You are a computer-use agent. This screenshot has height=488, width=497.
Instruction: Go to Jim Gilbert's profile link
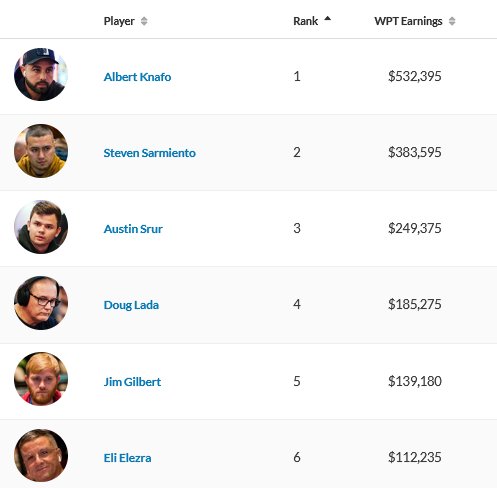pyautogui.click(x=132, y=382)
